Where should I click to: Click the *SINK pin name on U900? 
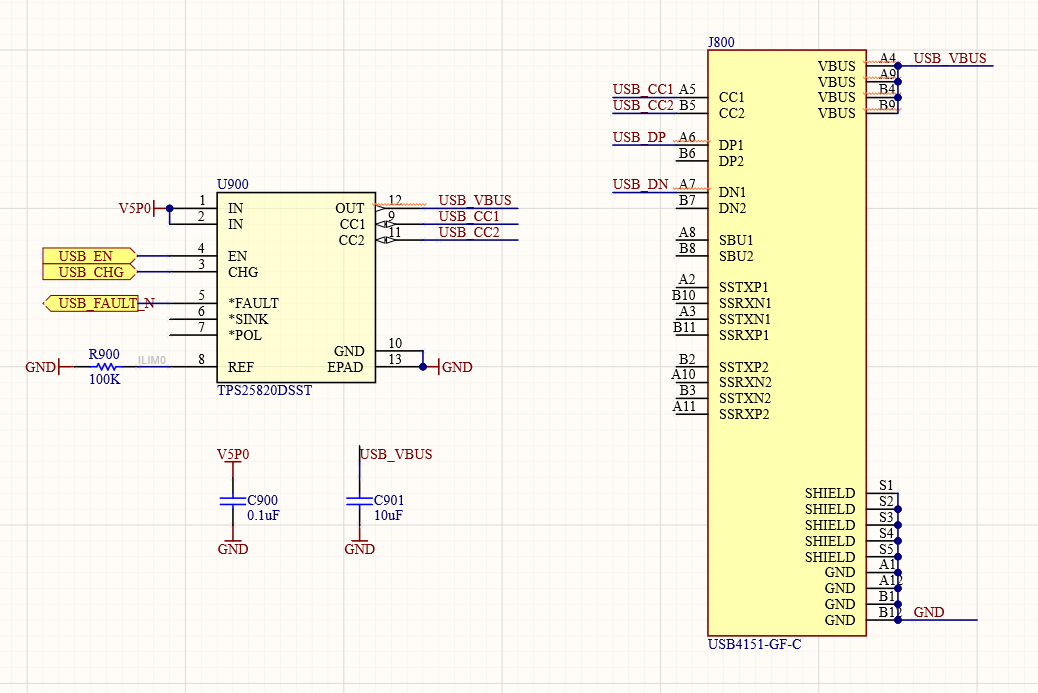(x=248, y=319)
